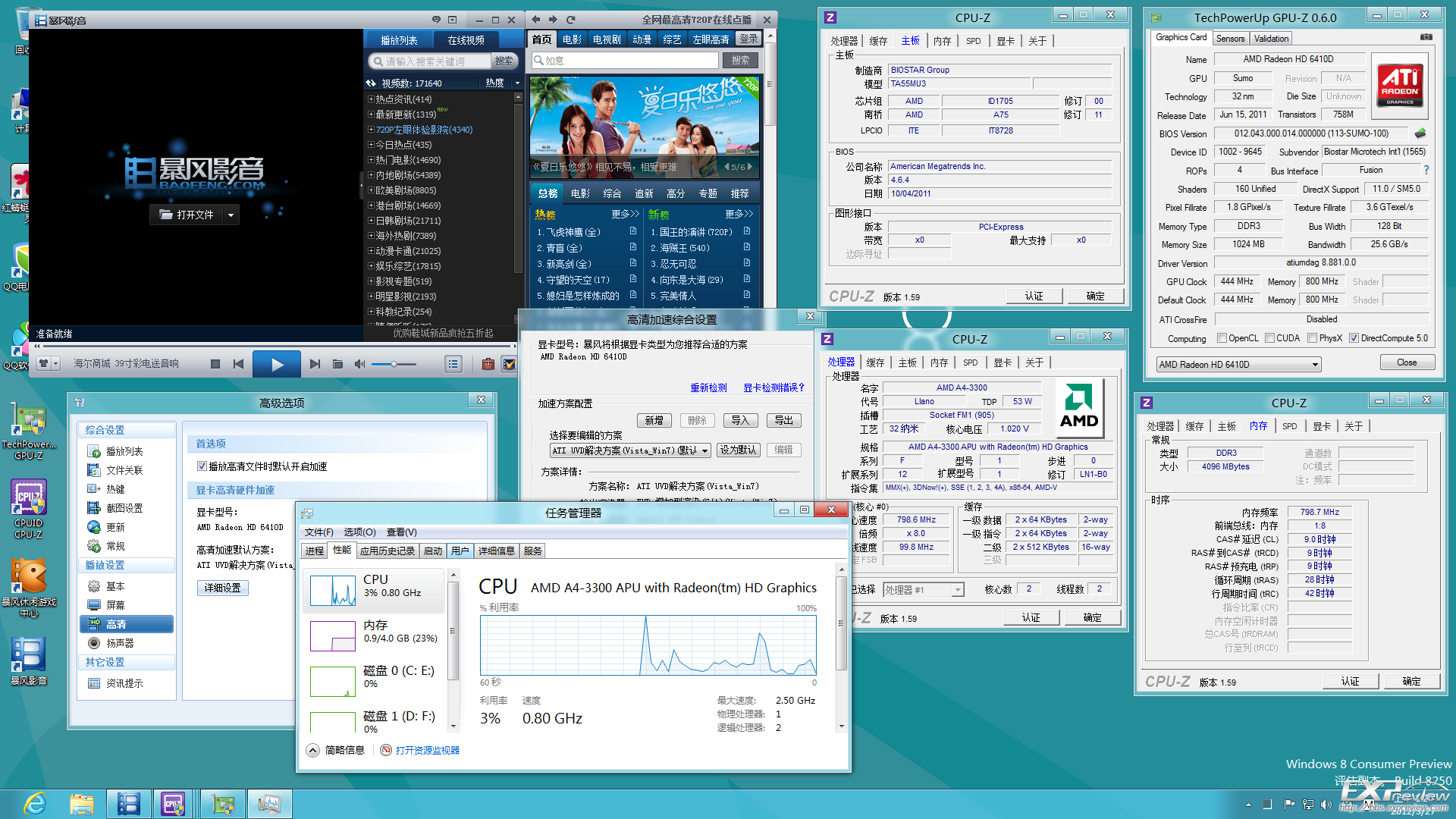Image resolution: width=1456 pixels, height=819 pixels.
Task: Click the 显卡检测错误? link
Action: point(773,388)
